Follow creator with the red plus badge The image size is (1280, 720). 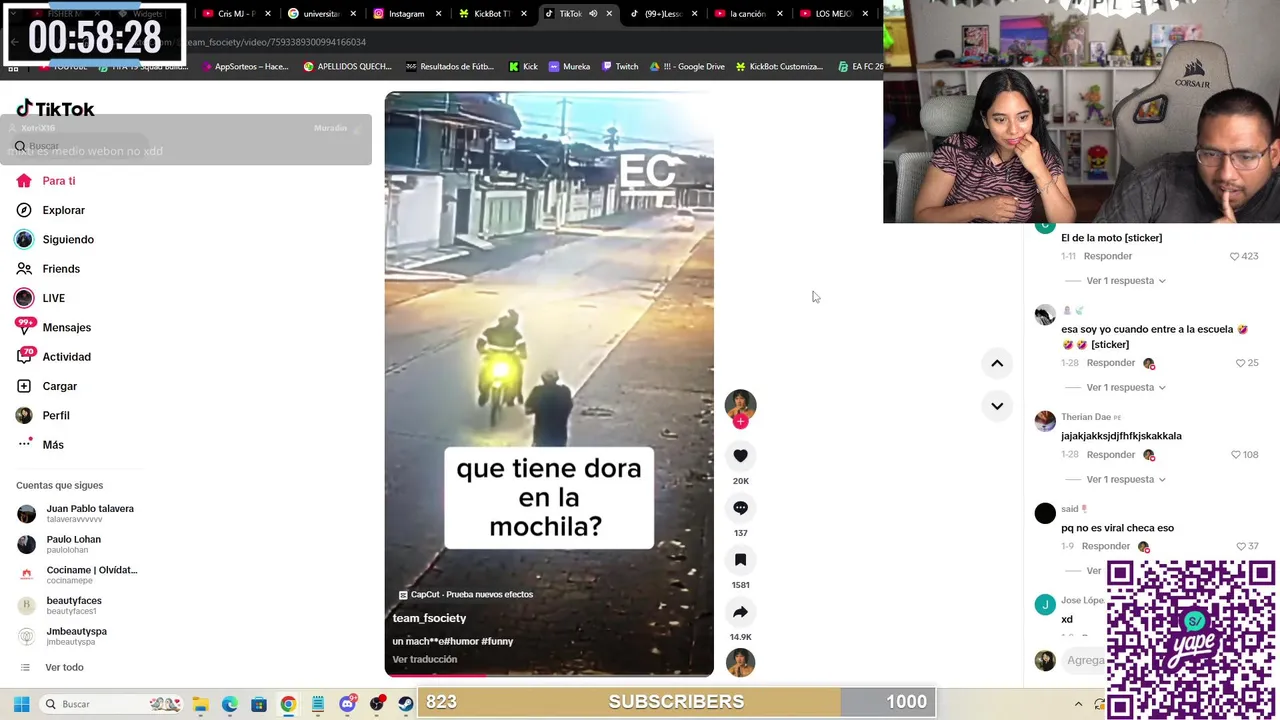coord(740,422)
